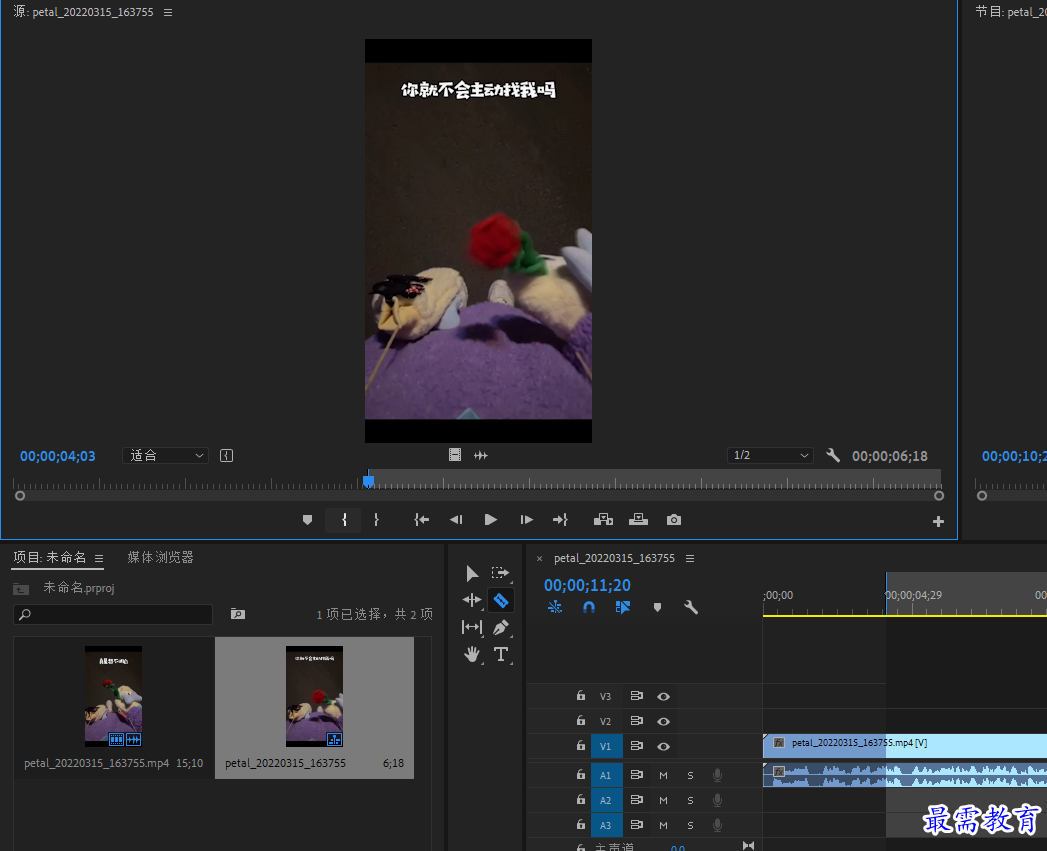Select petal_20220315_163755.mp4 thumbnail in project
1047x851 pixels.
tap(114, 696)
